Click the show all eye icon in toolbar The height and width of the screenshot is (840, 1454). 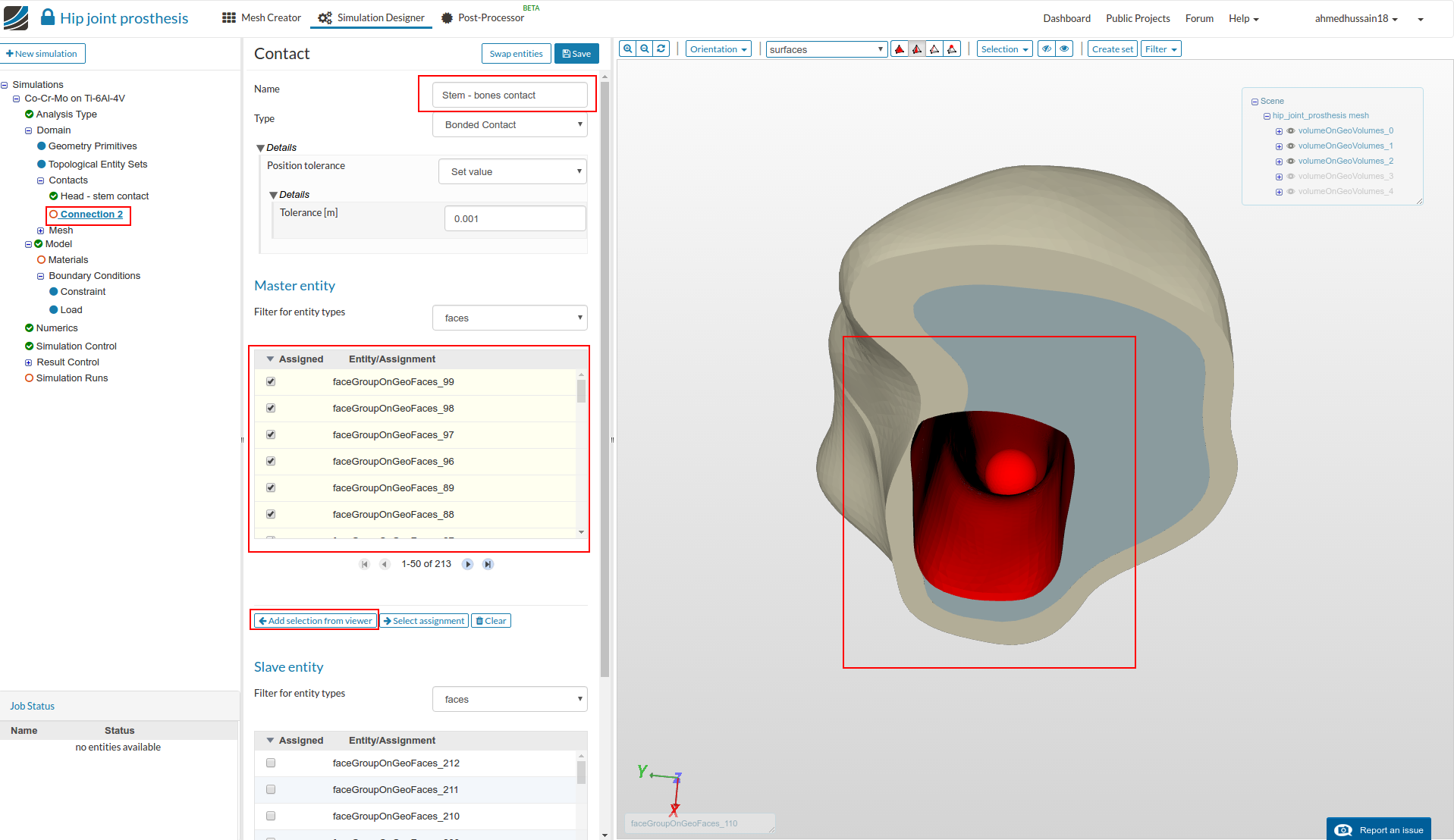[x=1065, y=49]
